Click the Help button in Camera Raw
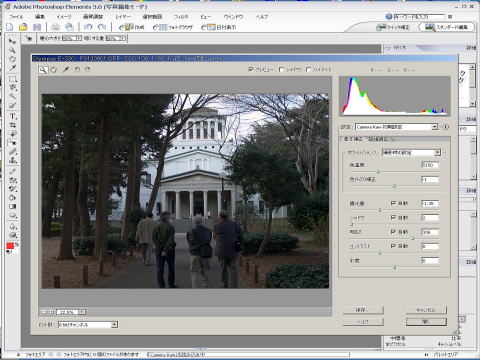Viewport: 480px width, 360px height. pos(363,322)
